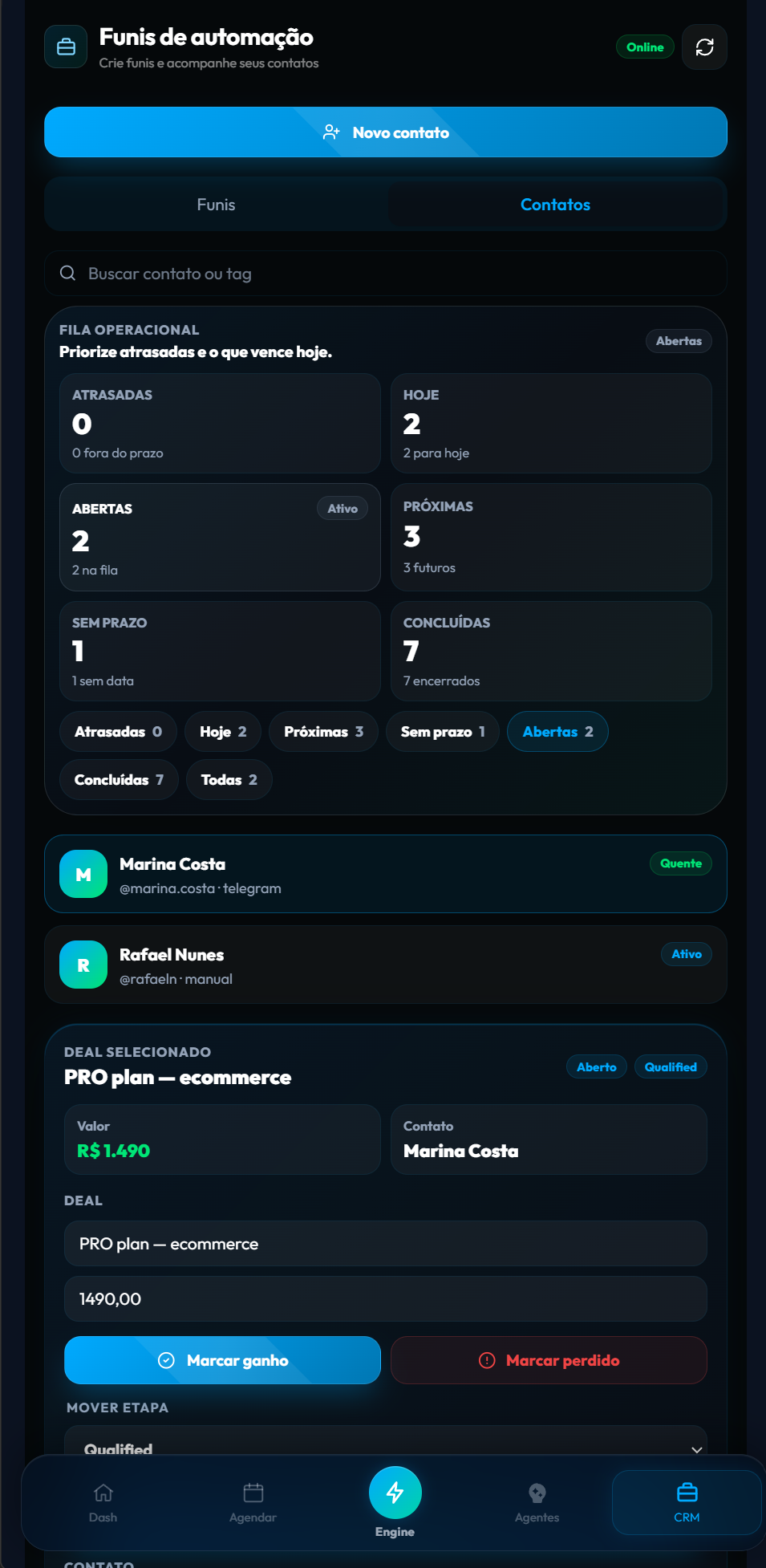Select the HOJE stat card
The height and width of the screenshot is (1568, 766).
pos(551,424)
